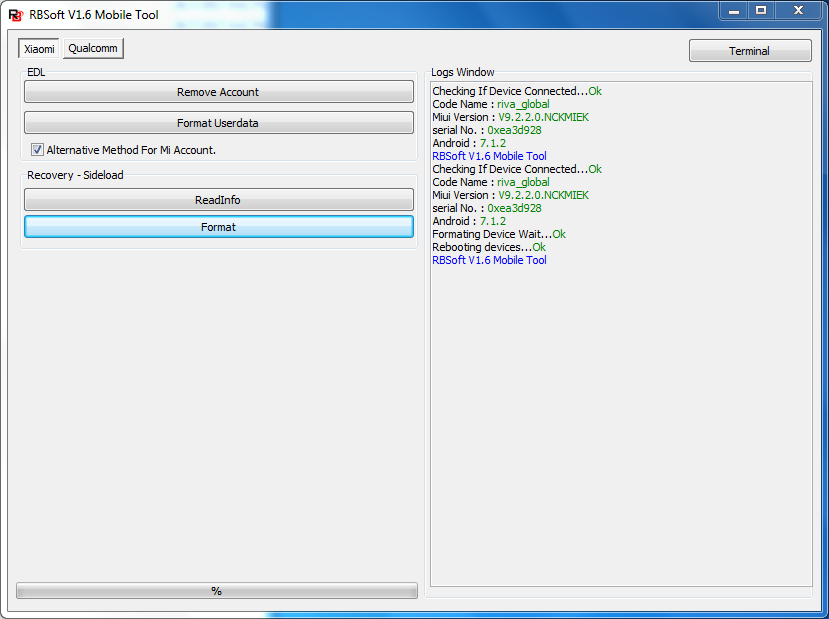Viewport: 829px width, 619px height.
Task: Click first 'Checking If Device Connected...Ok' log line
Action: click(517, 91)
